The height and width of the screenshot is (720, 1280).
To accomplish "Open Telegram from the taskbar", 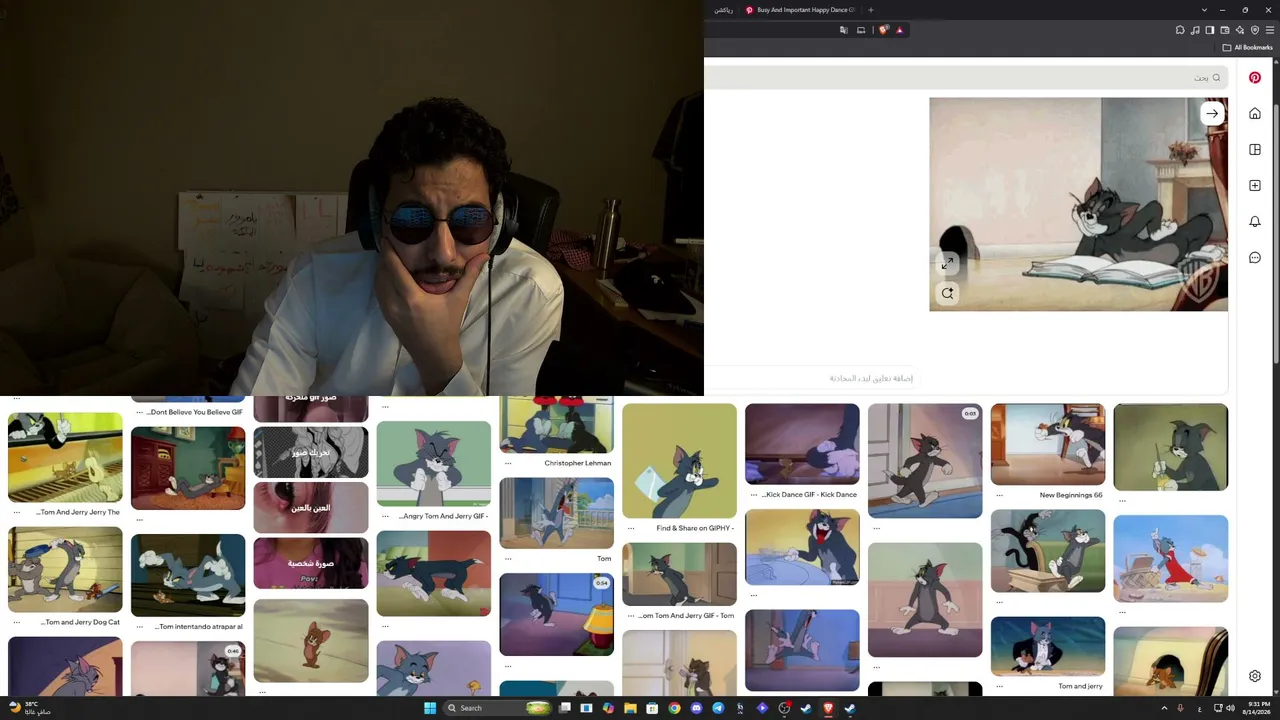I will pyautogui.click(x=718, y=708).
